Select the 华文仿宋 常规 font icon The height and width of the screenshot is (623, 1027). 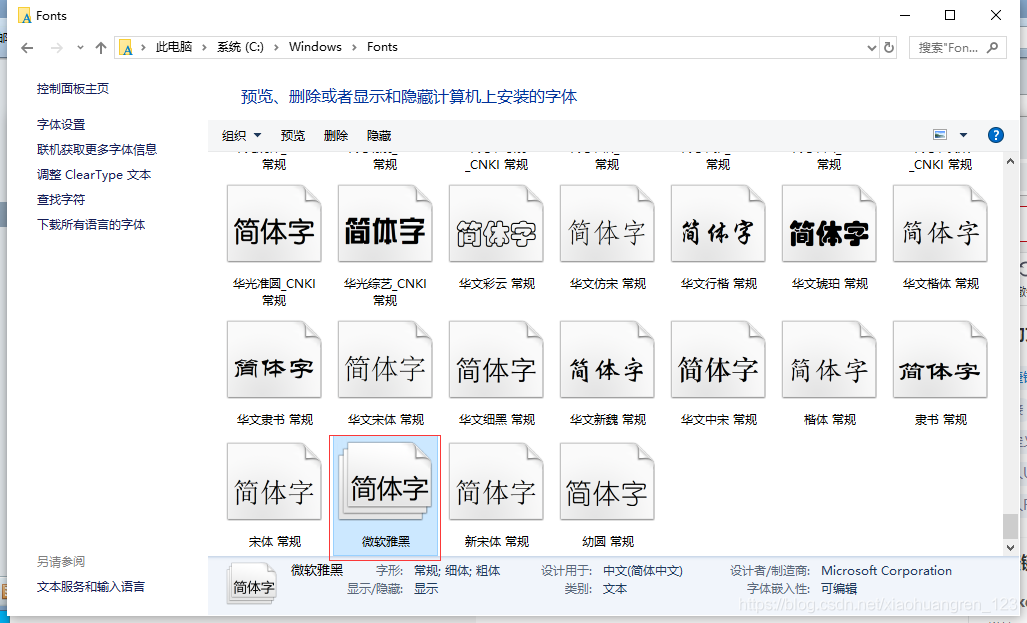coord(607,223)
